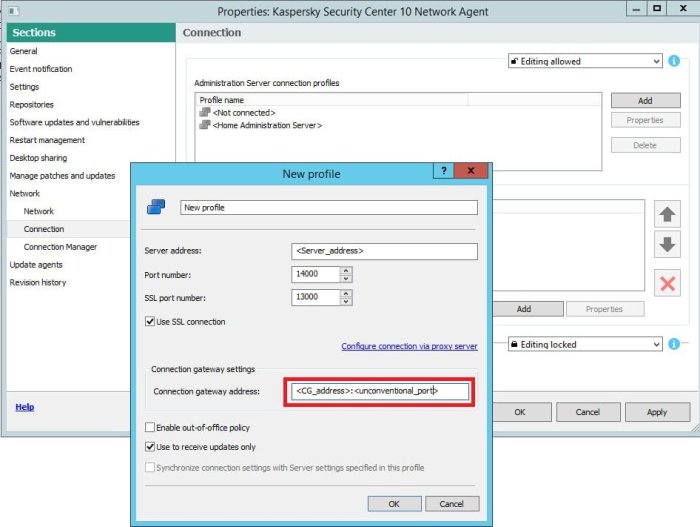Open the Repositories section

click(x=31, y=105)
